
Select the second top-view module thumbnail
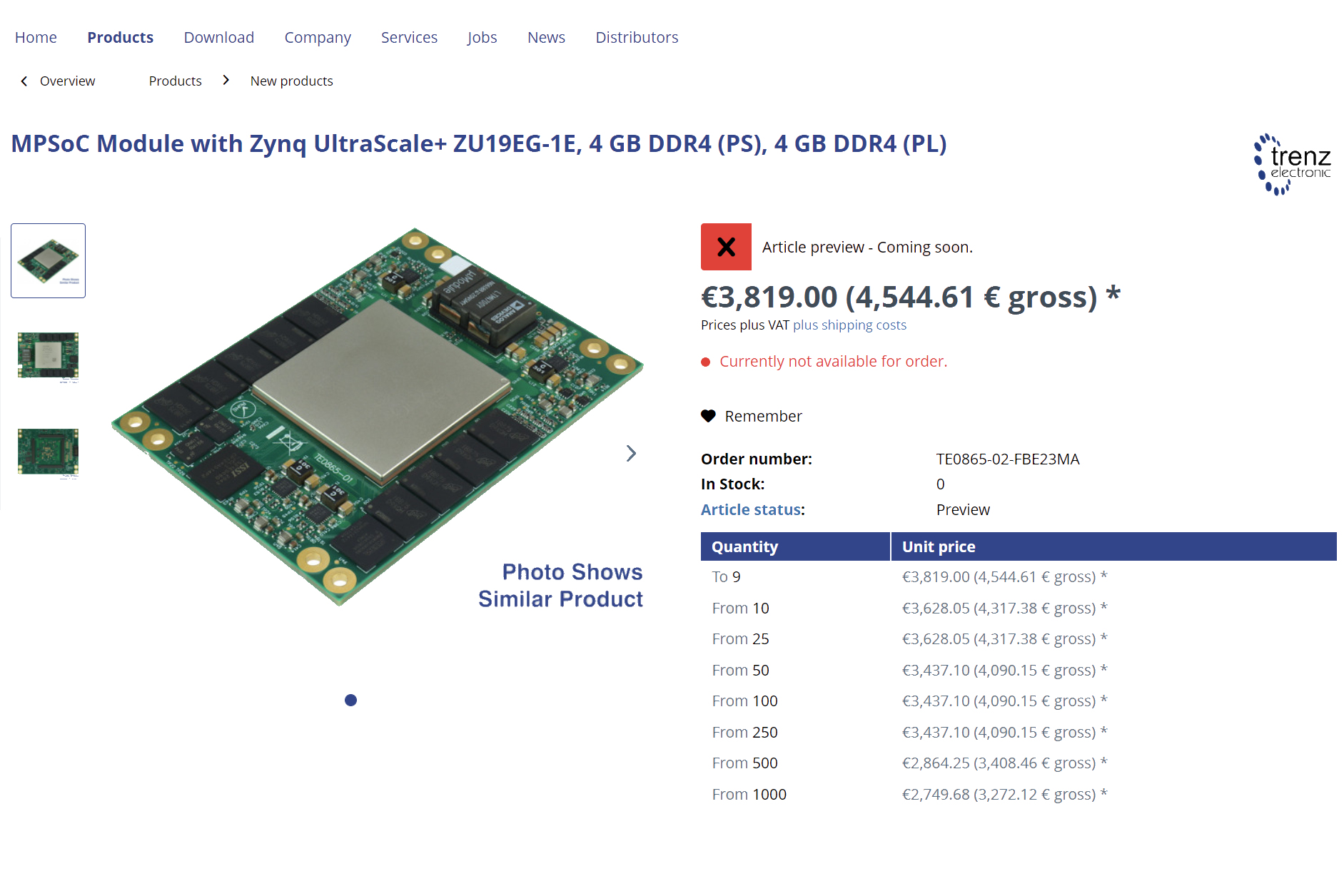[x=48, y=357]
